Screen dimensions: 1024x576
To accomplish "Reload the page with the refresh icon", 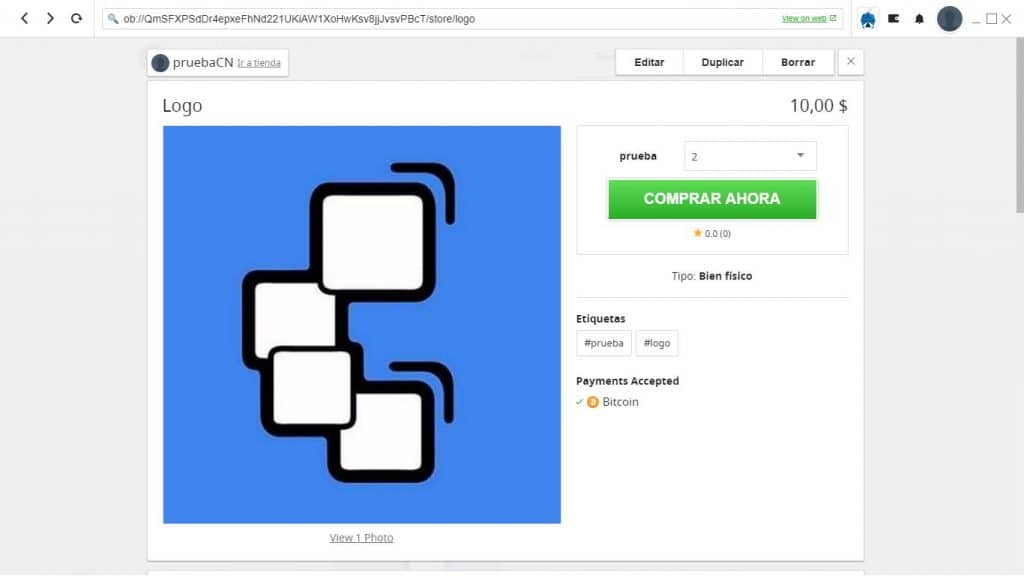I will coord(76,18).
